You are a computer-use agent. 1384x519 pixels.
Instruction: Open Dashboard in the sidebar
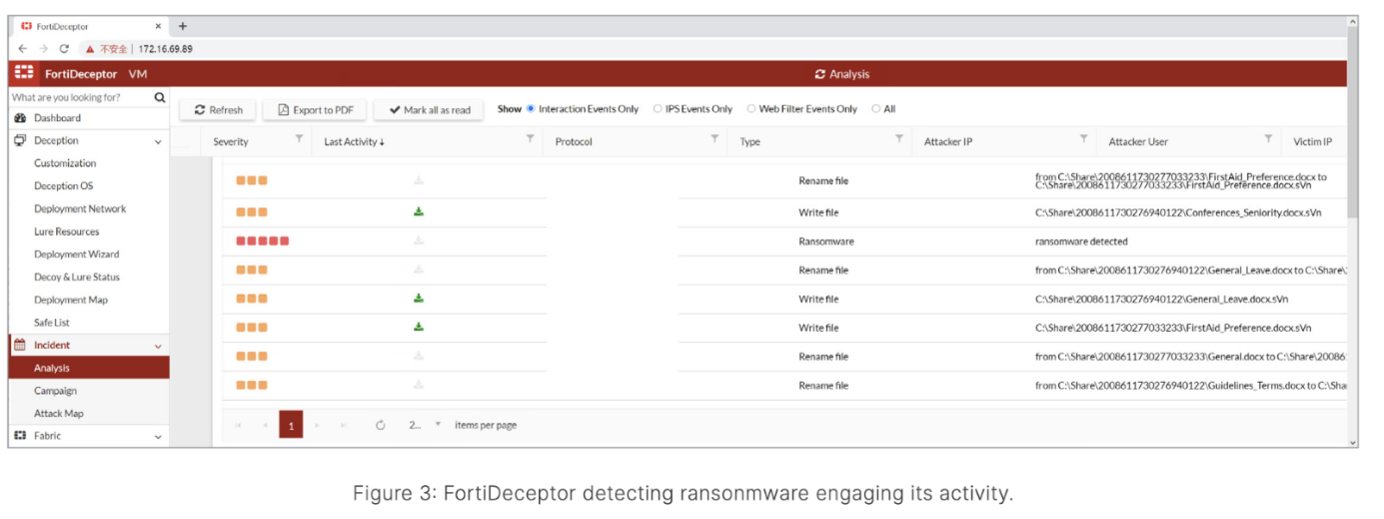57,118
